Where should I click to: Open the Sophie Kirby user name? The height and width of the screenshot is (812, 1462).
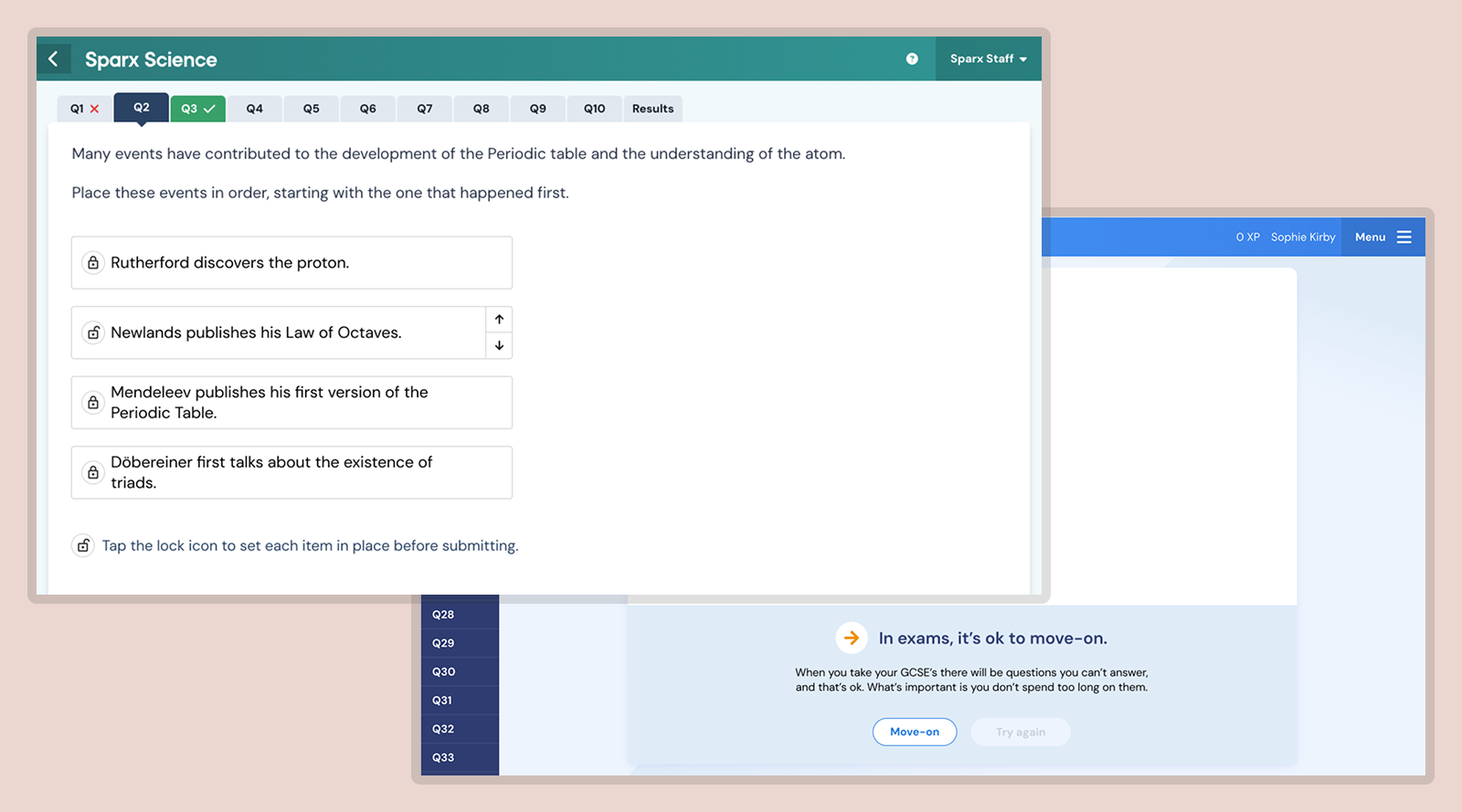pyautogui.click(x=1302, y=237)
